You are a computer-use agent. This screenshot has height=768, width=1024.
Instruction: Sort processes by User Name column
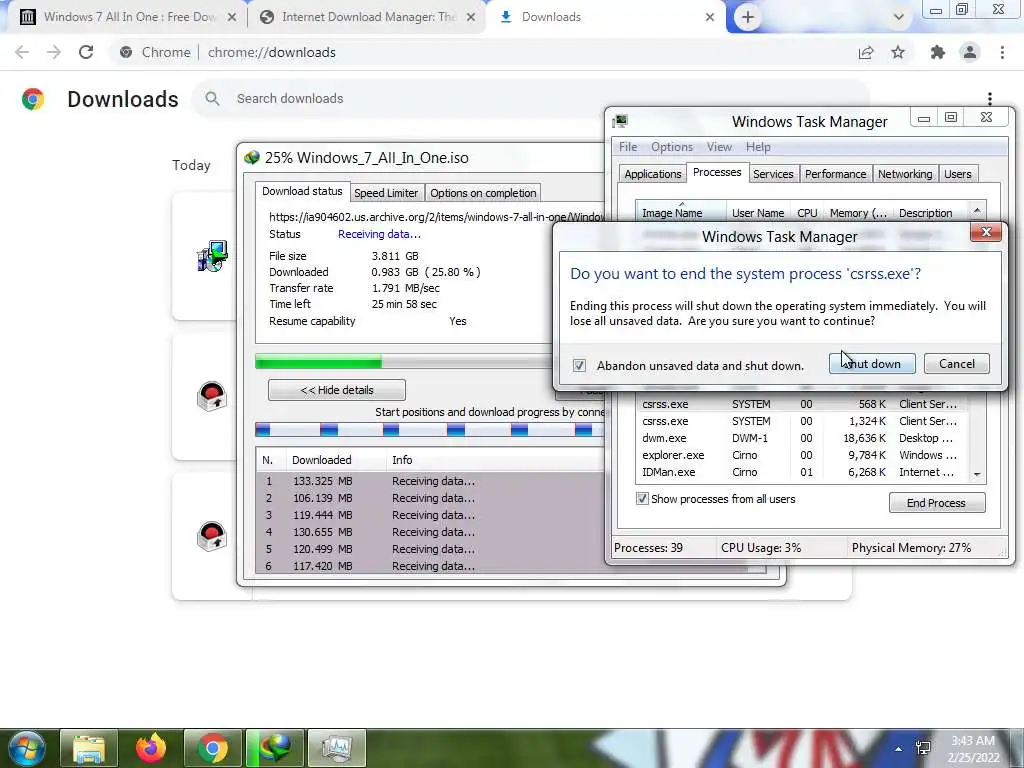pyautogui.click(x=758, y=213)
